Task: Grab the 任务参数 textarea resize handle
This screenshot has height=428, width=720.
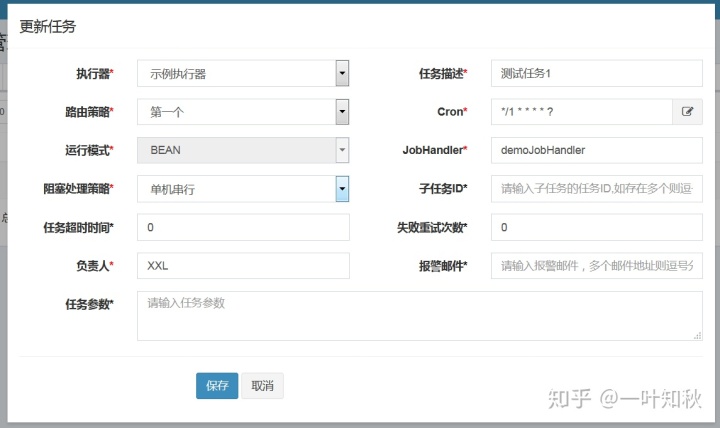Action: 698,336
